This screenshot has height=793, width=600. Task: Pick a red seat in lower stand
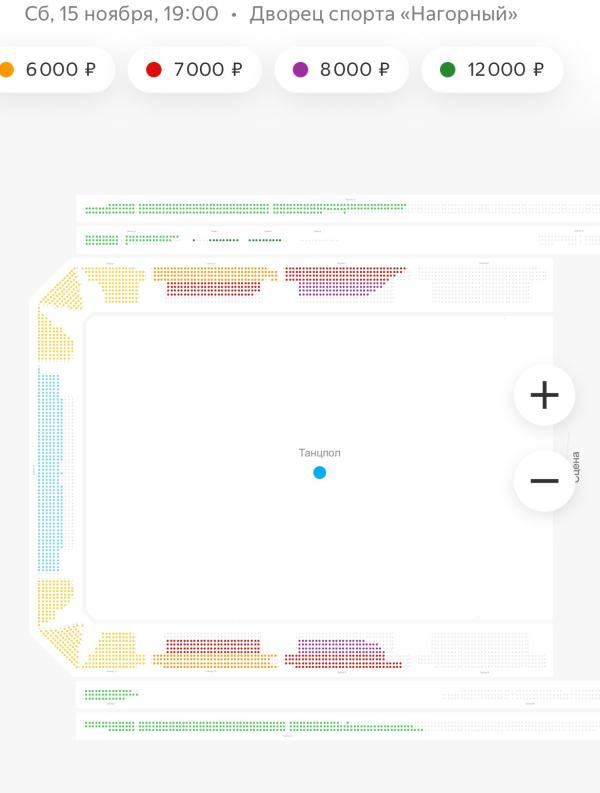pyautogui.click(x=212, y=646)
